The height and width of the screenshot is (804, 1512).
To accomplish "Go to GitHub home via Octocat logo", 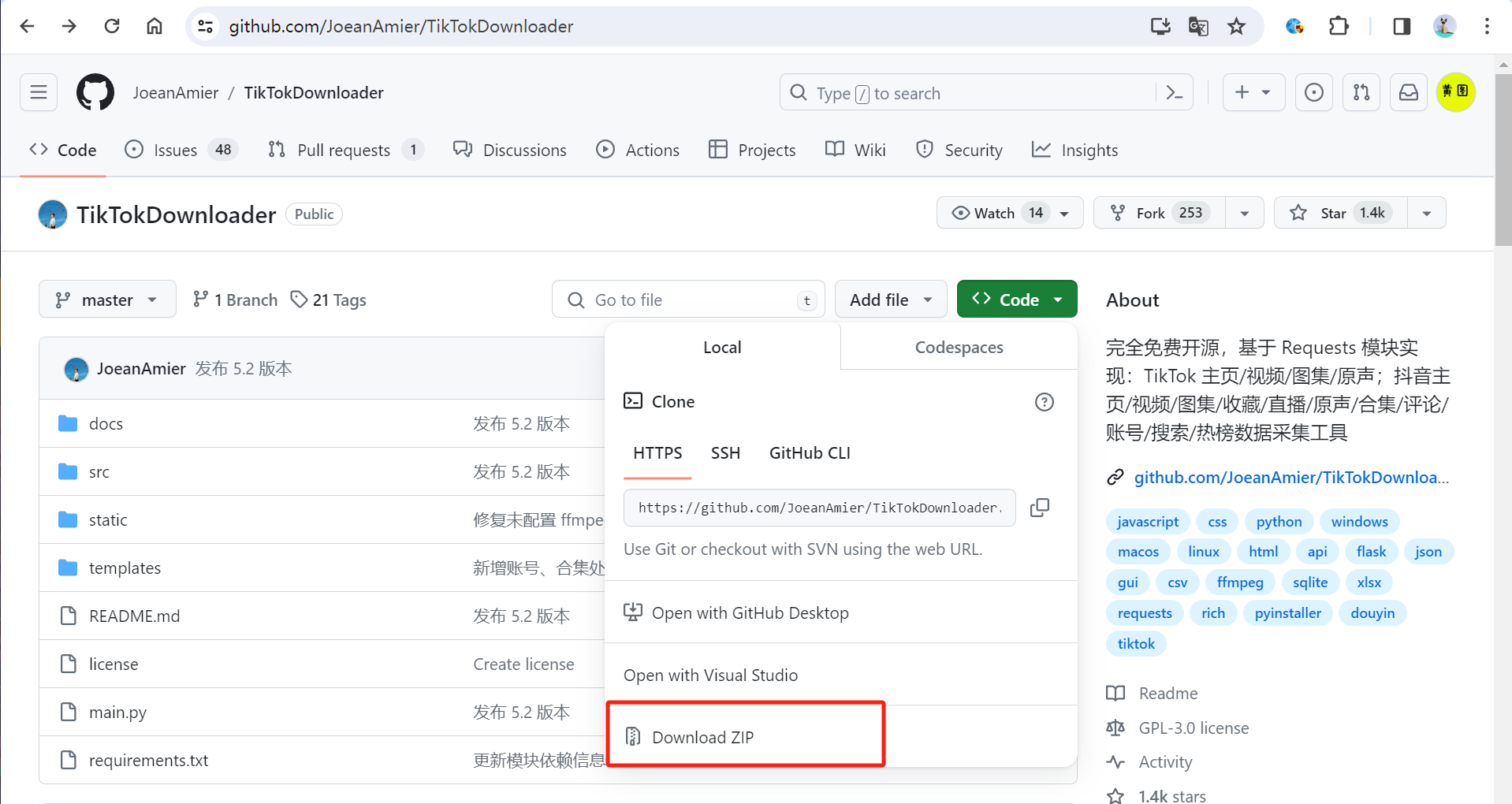I will 95,92.
